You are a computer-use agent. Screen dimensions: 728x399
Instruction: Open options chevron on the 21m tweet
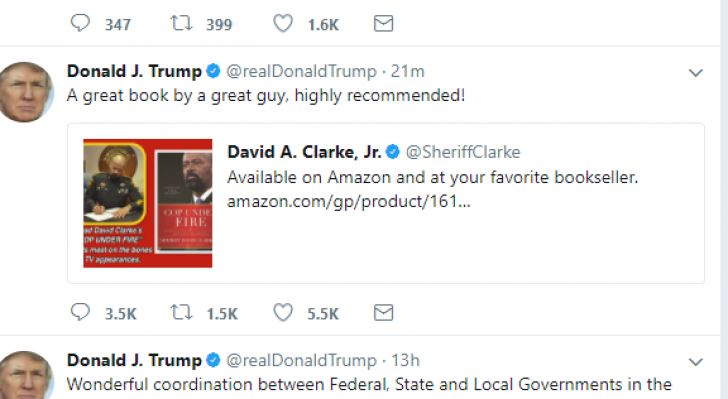(x=696, y=73)
